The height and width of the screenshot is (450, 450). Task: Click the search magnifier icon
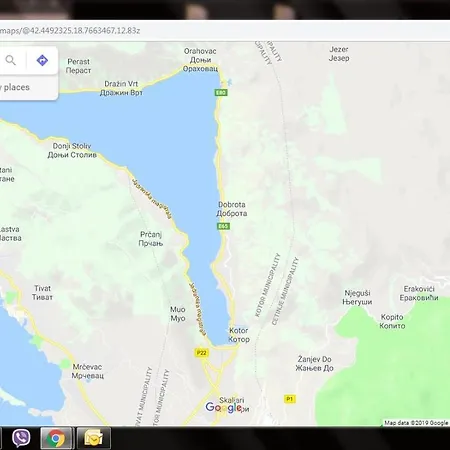(11, 60)
